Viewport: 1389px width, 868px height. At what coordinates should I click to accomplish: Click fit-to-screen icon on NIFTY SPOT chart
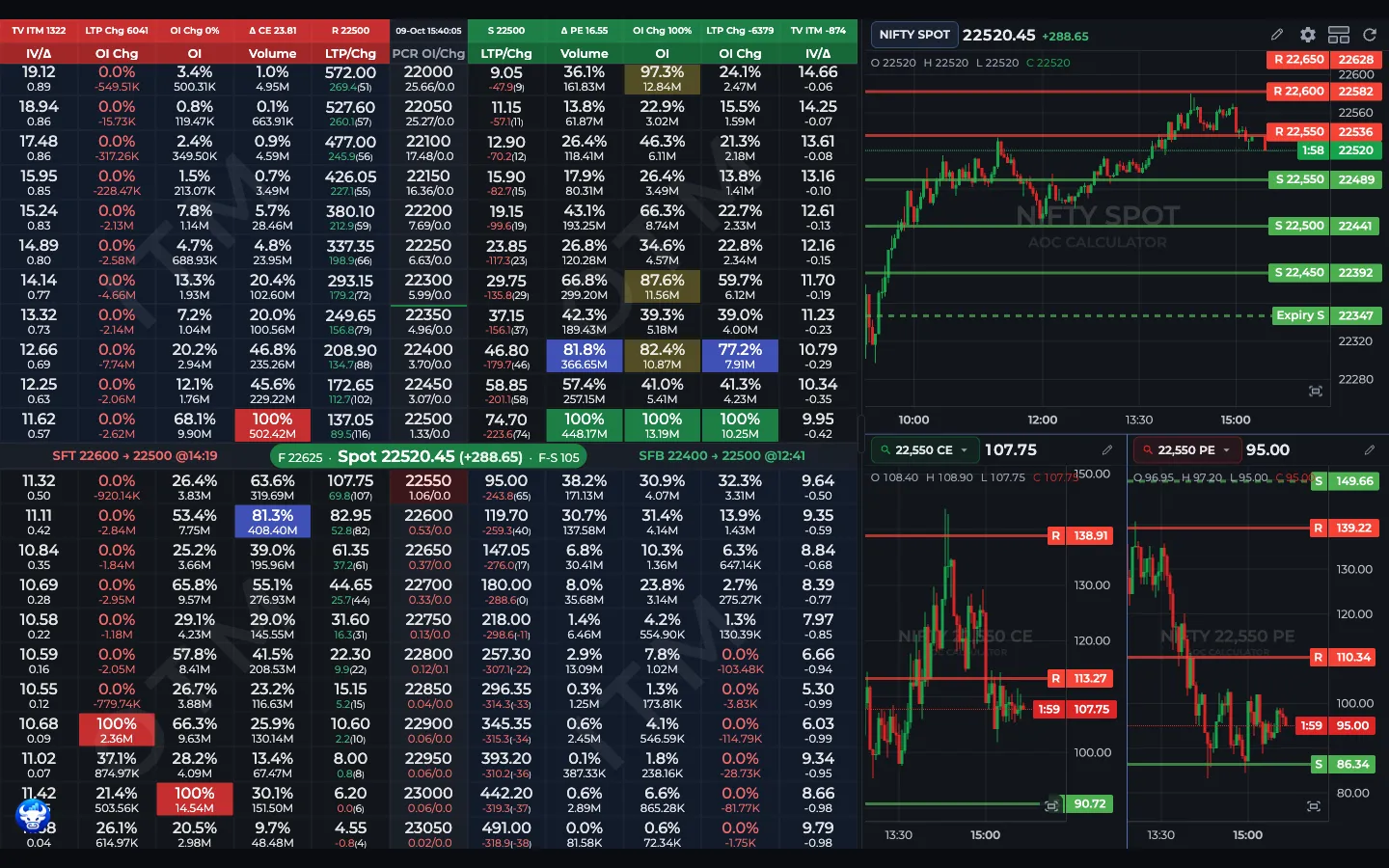(x=1315, y=391)
